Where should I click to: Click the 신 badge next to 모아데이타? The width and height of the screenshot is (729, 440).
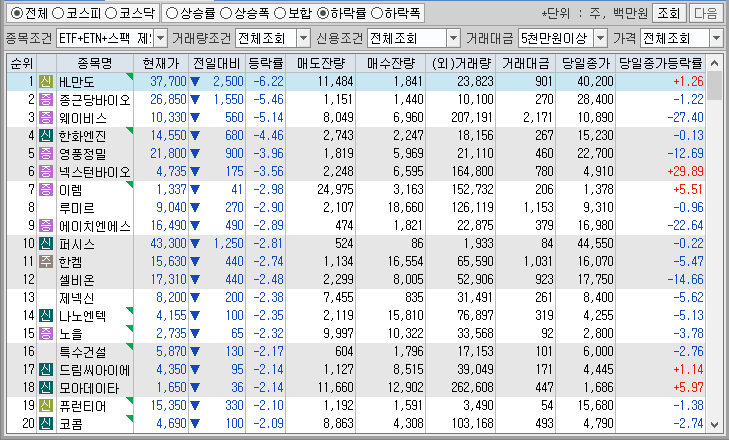[x=46, y=387]
